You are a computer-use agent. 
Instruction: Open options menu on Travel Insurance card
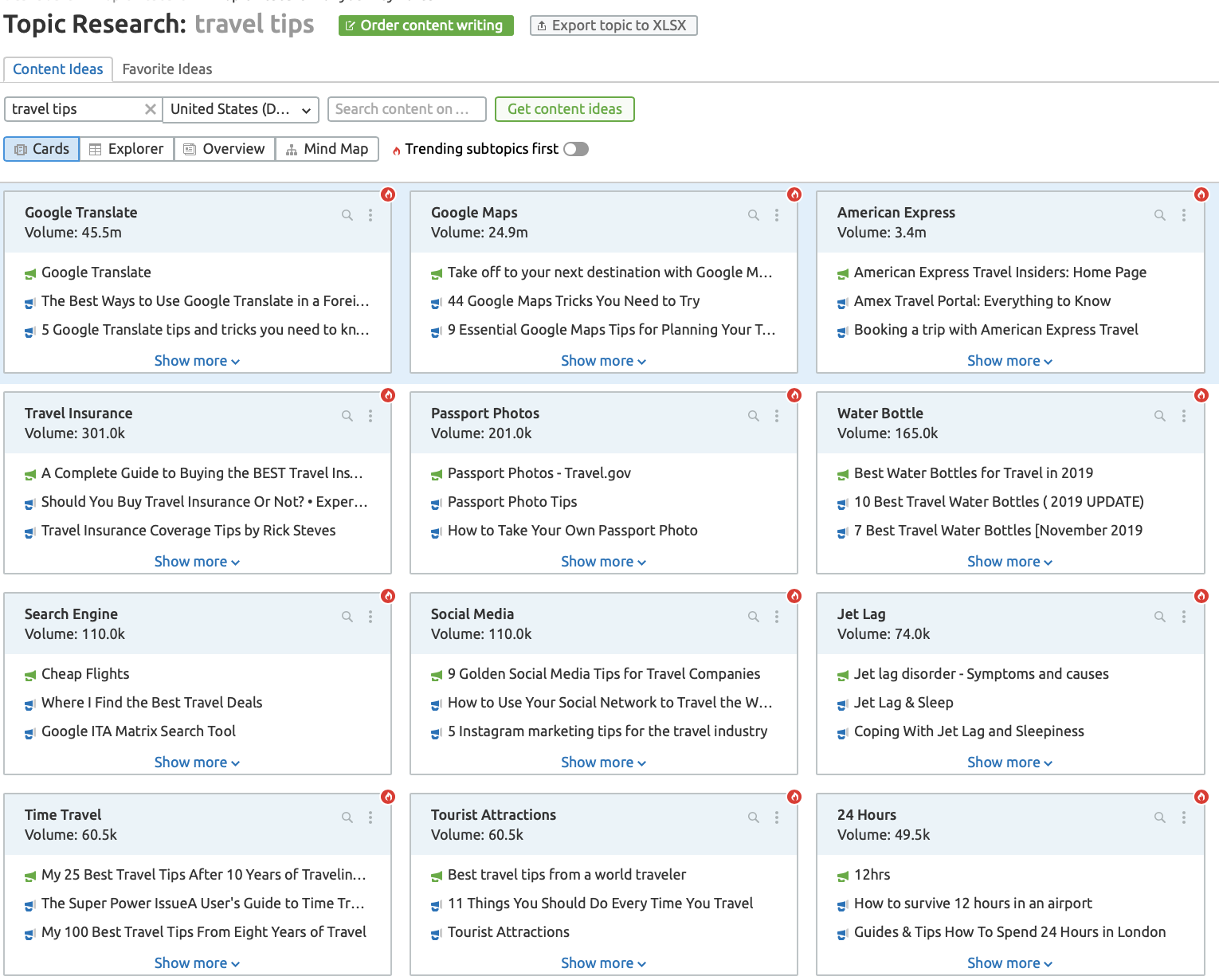370,416
